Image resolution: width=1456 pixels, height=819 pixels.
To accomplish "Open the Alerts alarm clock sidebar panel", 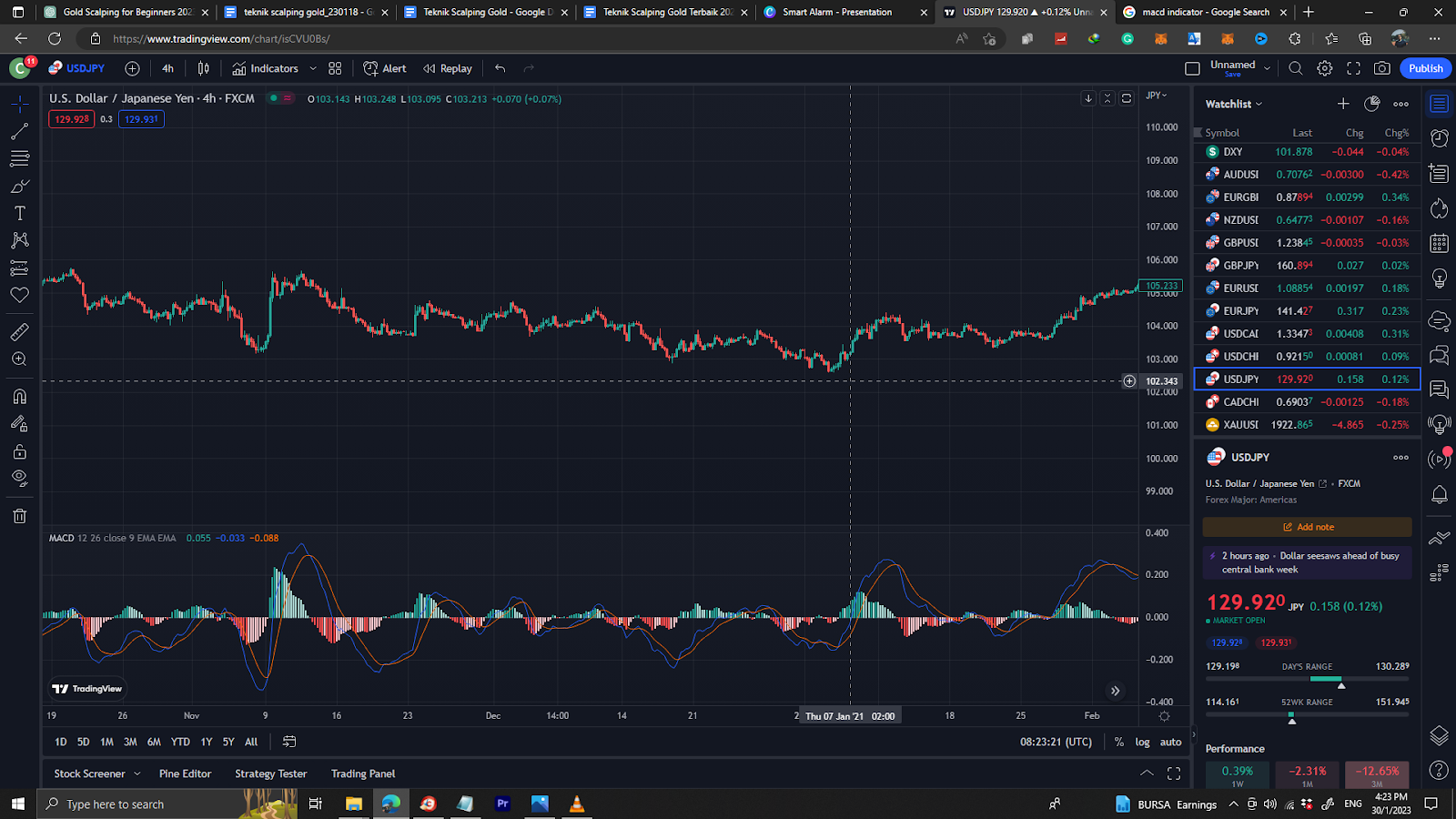I will point(1439,138).
